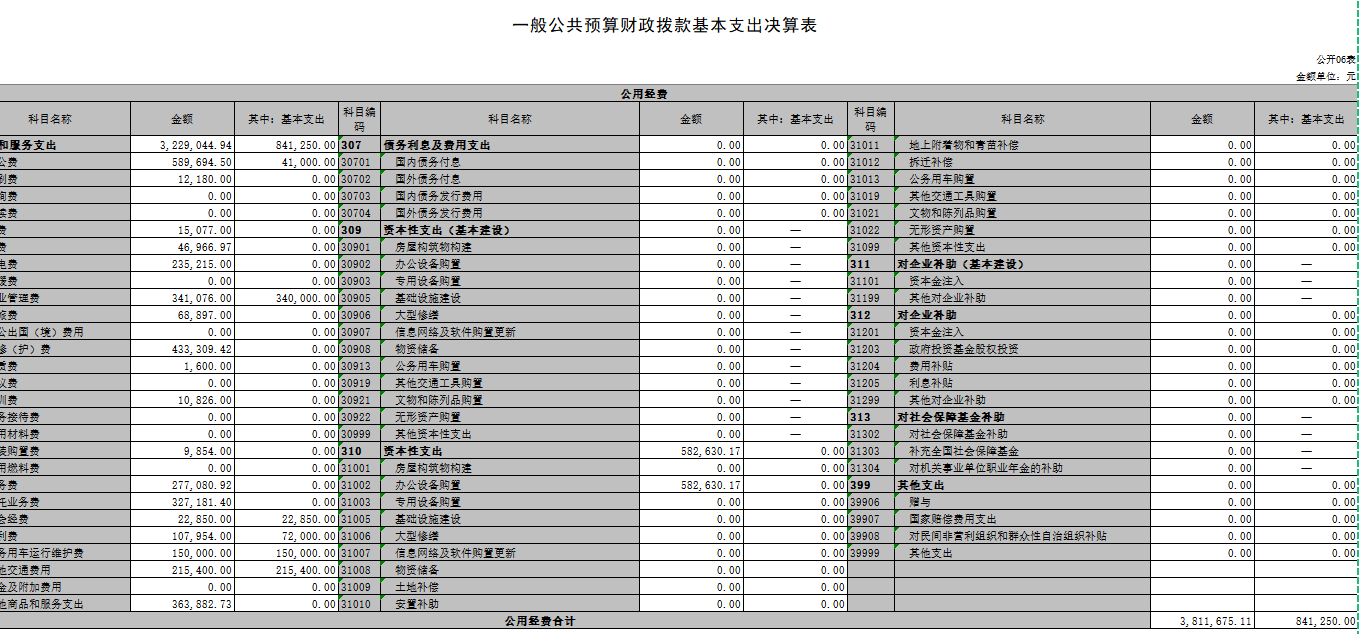Select code cell 31099
Screen dimensions: 1359x634
870,247
